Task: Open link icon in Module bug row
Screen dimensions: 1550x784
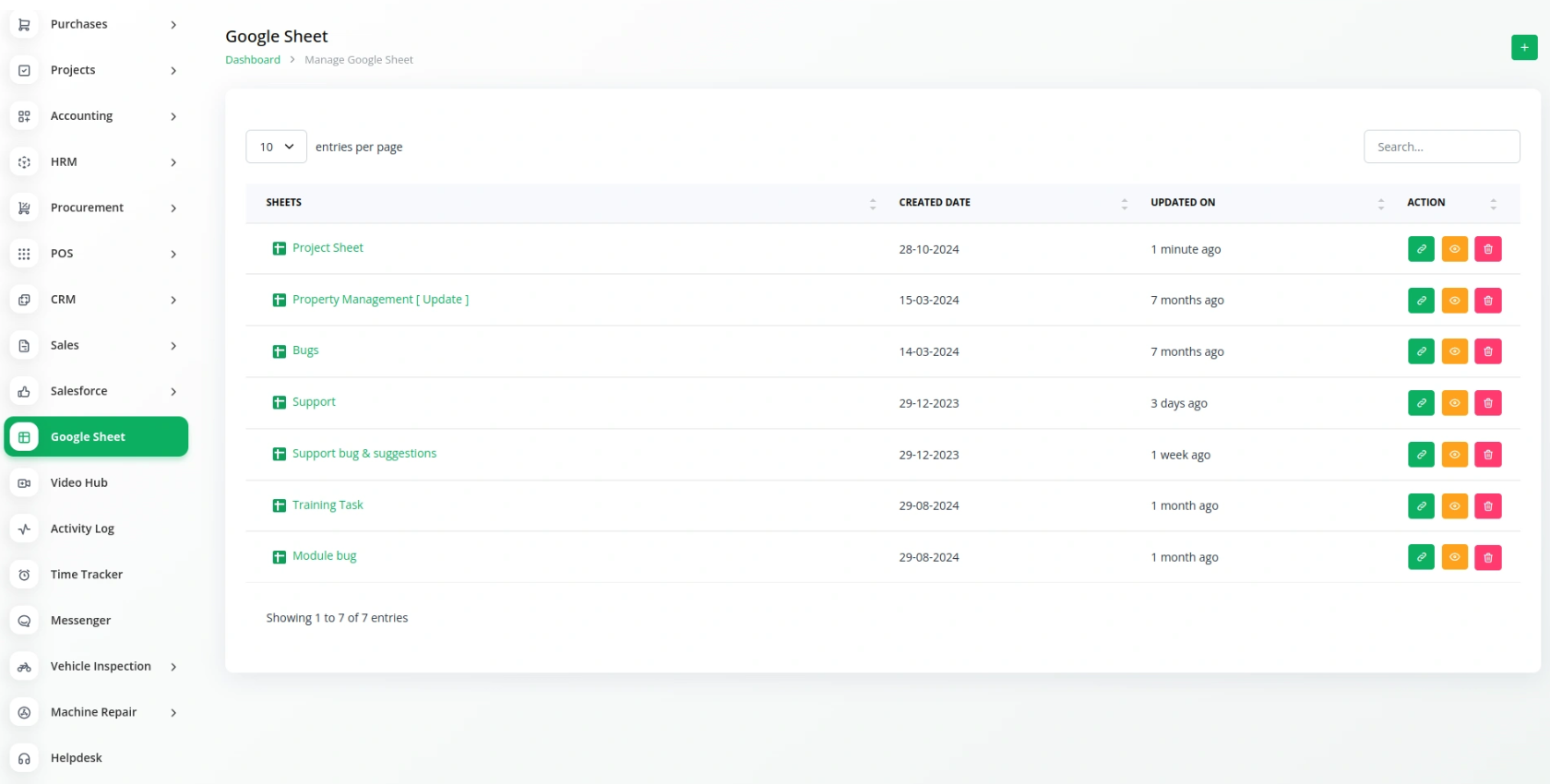Action: (1421, 557)
